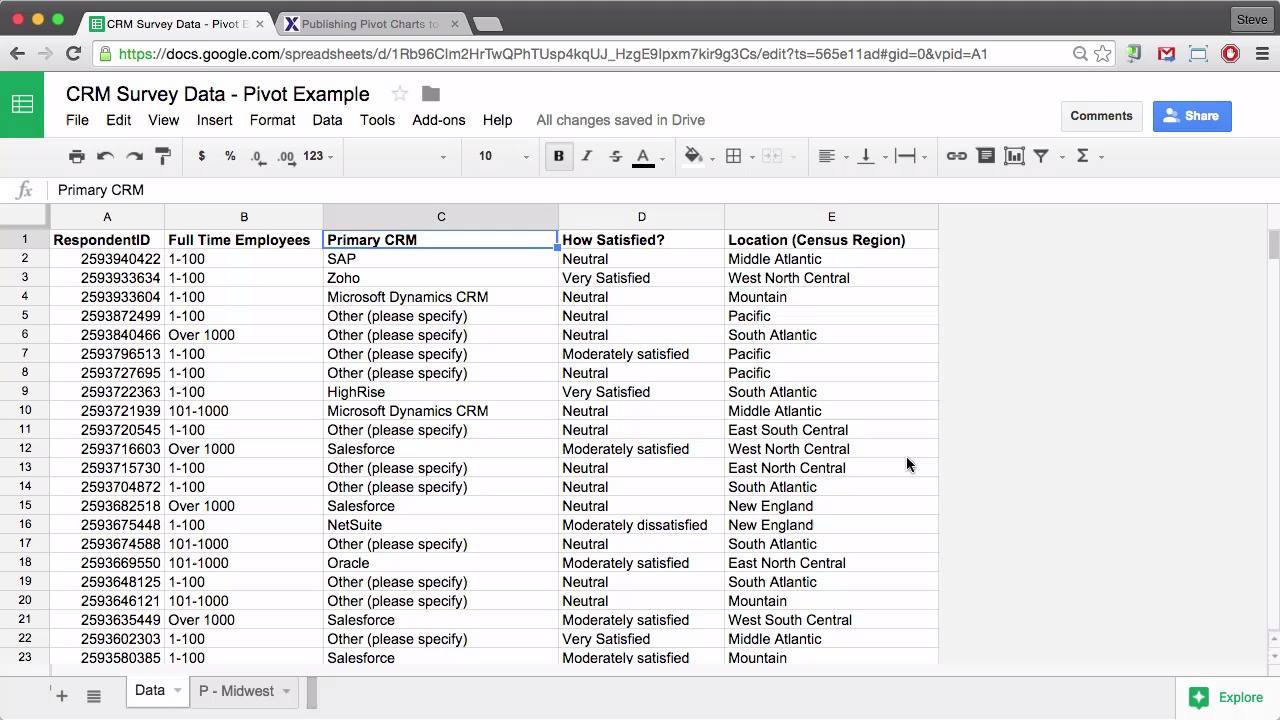This screenshot has height=720, width=1280.
Task: Expand the filter views dropdown arrow
Action: pyautogui.click(x=1062, y=157)
